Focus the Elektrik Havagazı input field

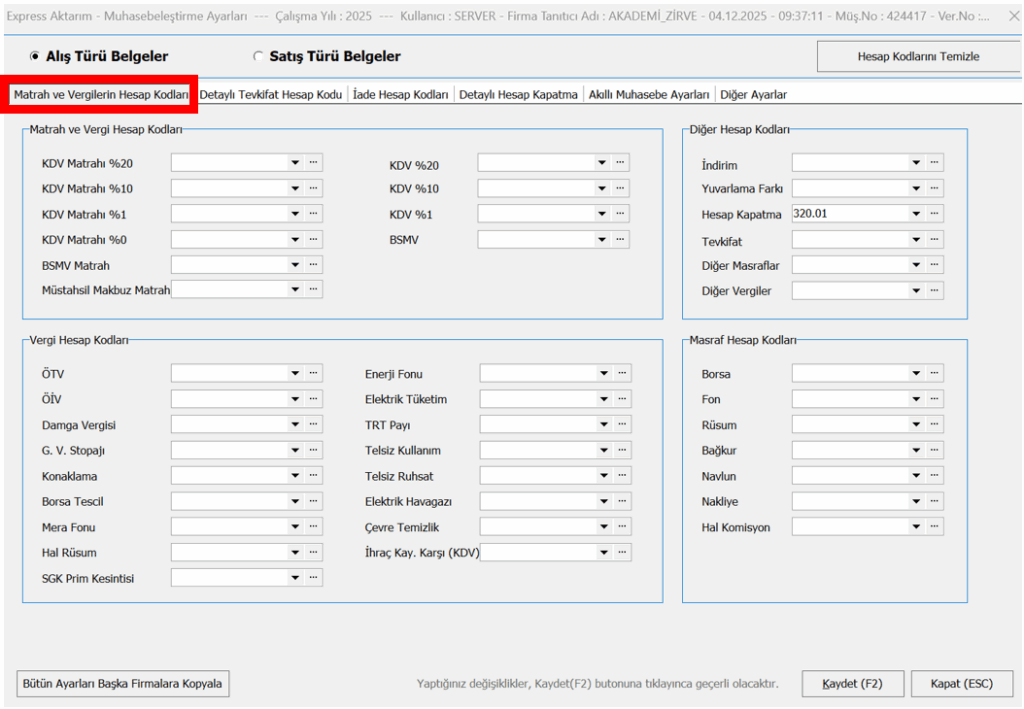pos(538,501)
